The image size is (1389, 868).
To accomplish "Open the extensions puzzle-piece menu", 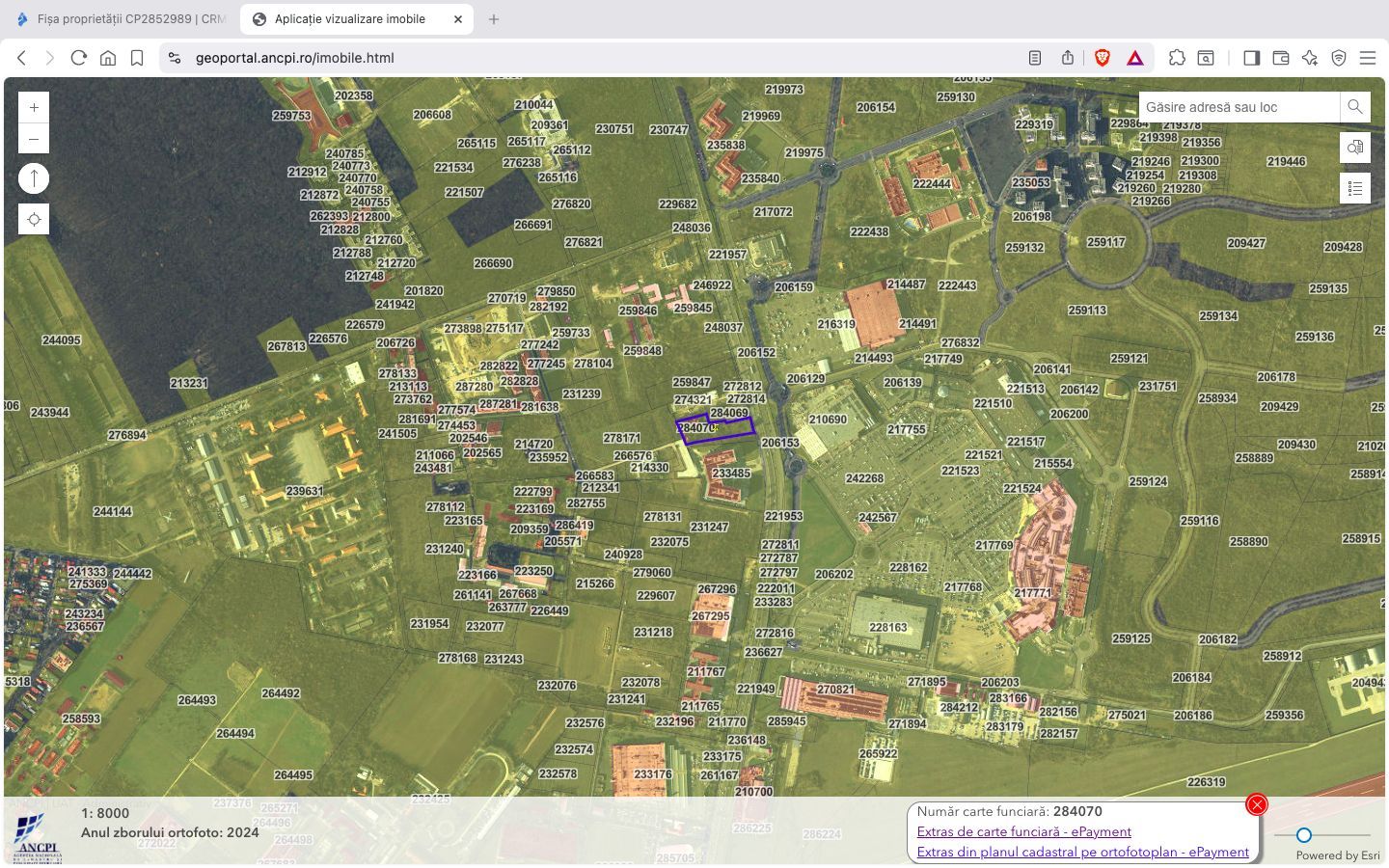I will (1178, 58).
